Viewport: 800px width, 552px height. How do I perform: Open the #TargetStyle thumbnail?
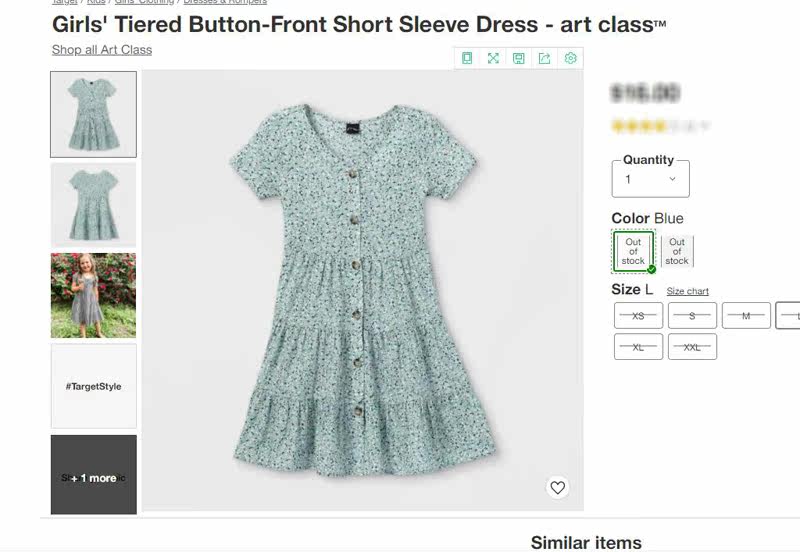[93, 386]
